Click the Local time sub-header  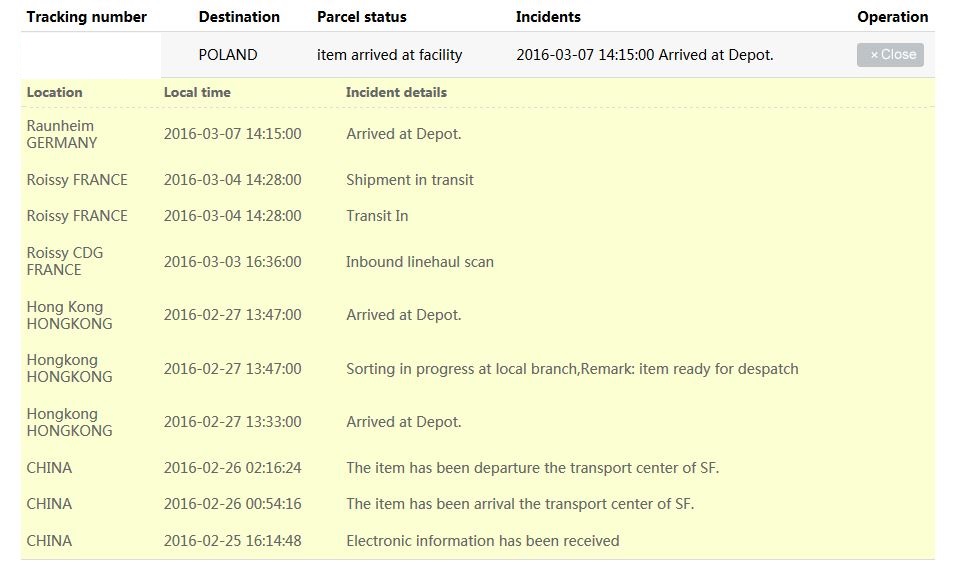coord(197,92)
